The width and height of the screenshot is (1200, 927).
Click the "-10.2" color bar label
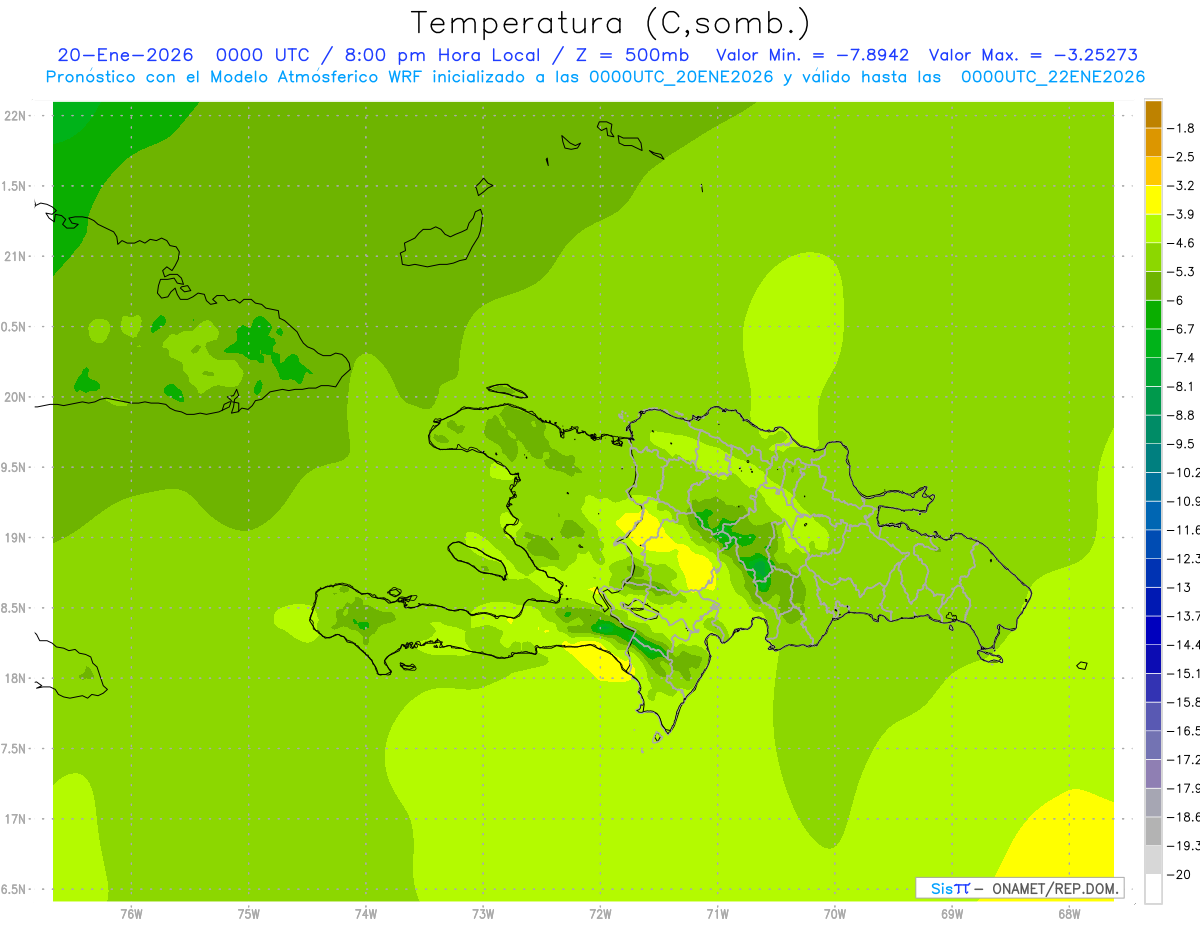tap(1183, 472)
